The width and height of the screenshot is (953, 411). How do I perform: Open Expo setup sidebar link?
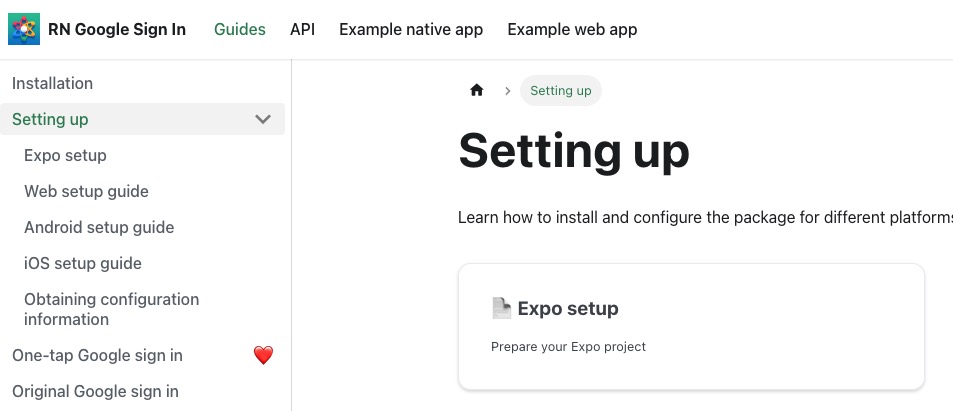65,155
